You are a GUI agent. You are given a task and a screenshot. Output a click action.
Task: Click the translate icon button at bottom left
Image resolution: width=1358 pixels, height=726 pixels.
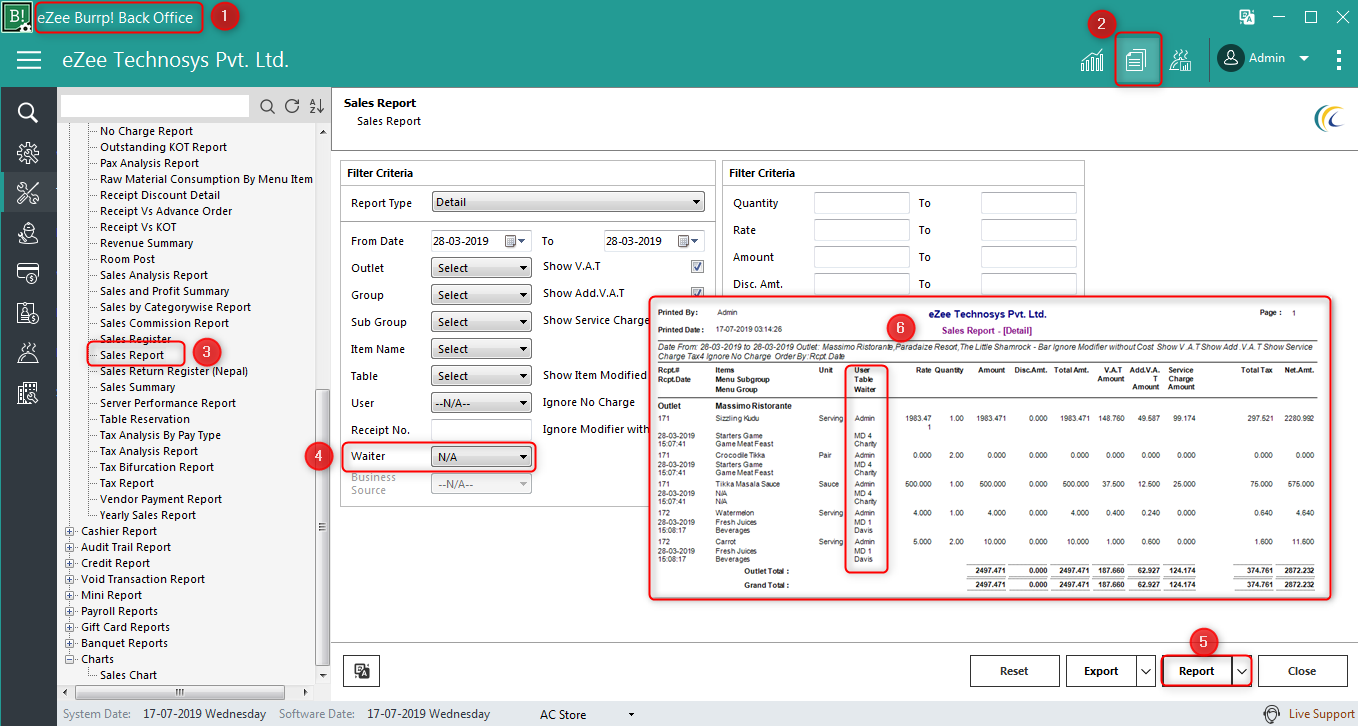tap(362, 671)
